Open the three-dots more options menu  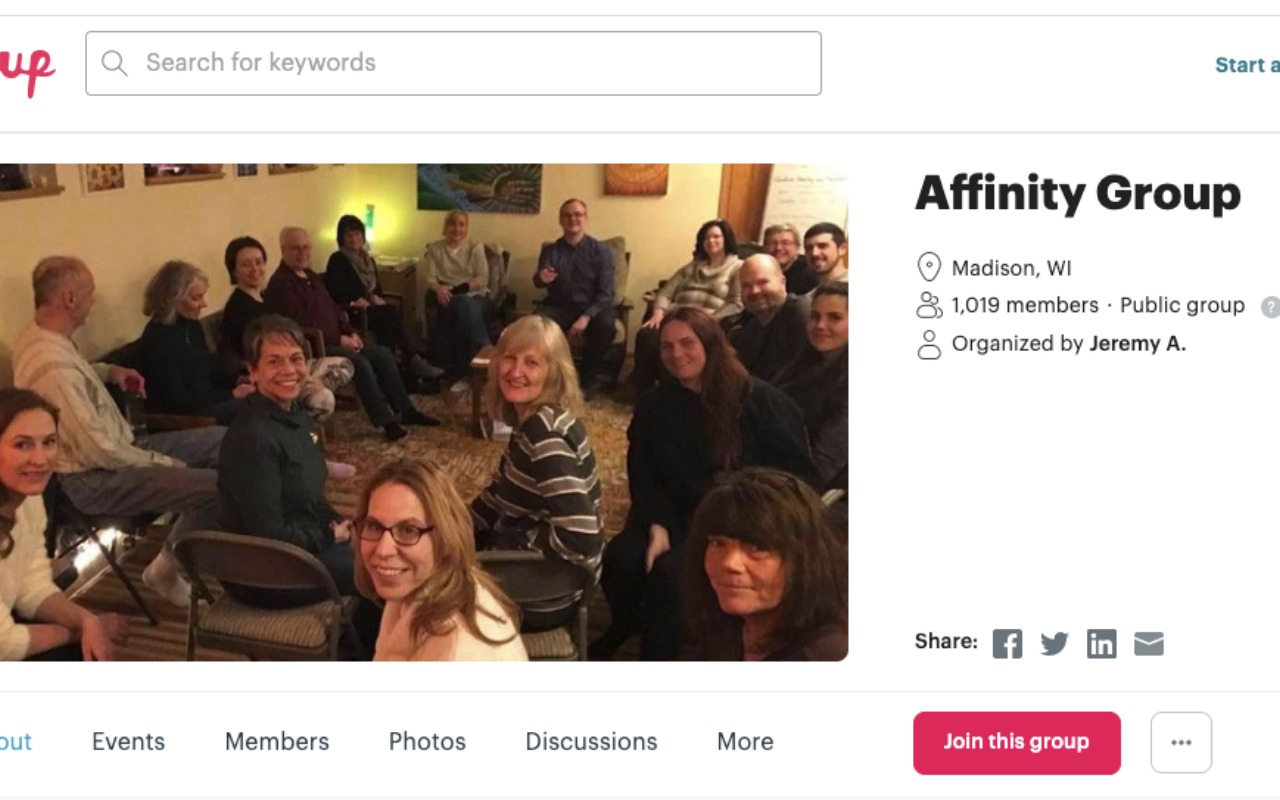coord(1181,742)
